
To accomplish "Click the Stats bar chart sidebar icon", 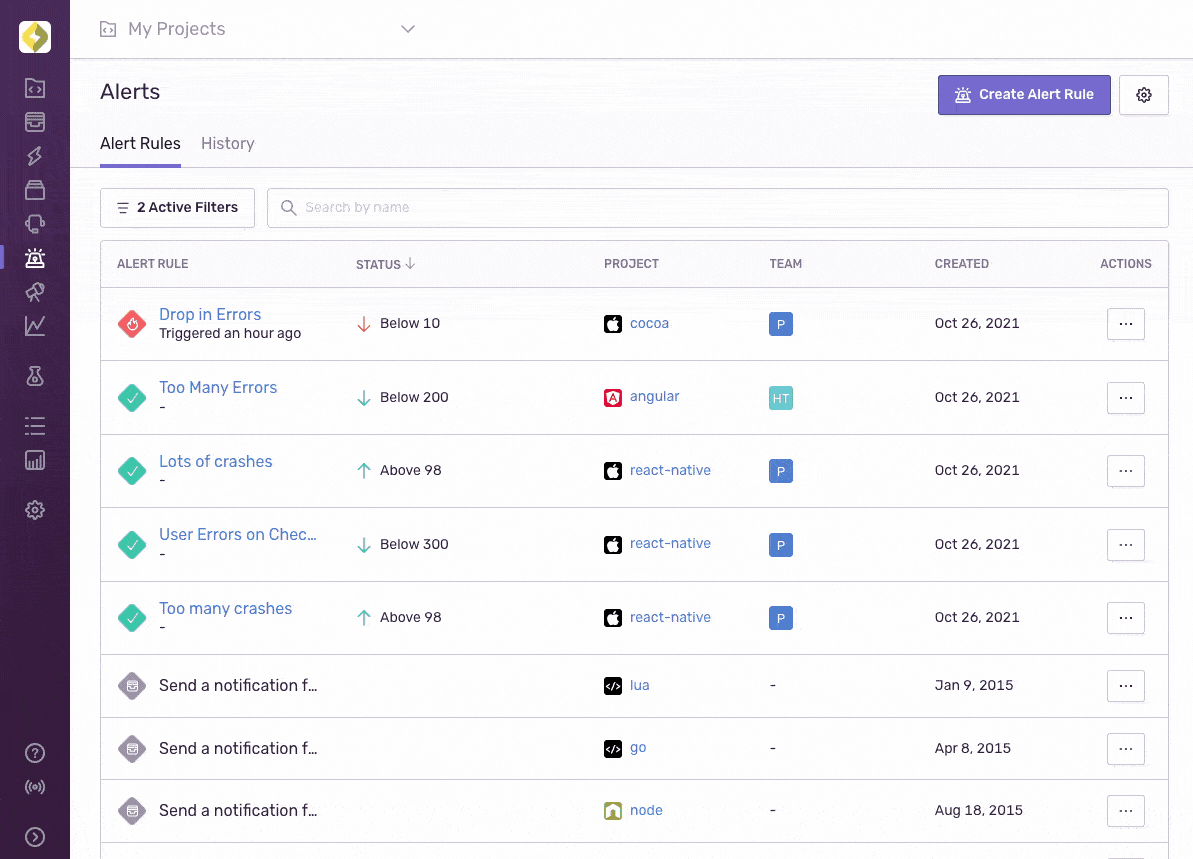I will pyautogui.click(x=35, y=460).
